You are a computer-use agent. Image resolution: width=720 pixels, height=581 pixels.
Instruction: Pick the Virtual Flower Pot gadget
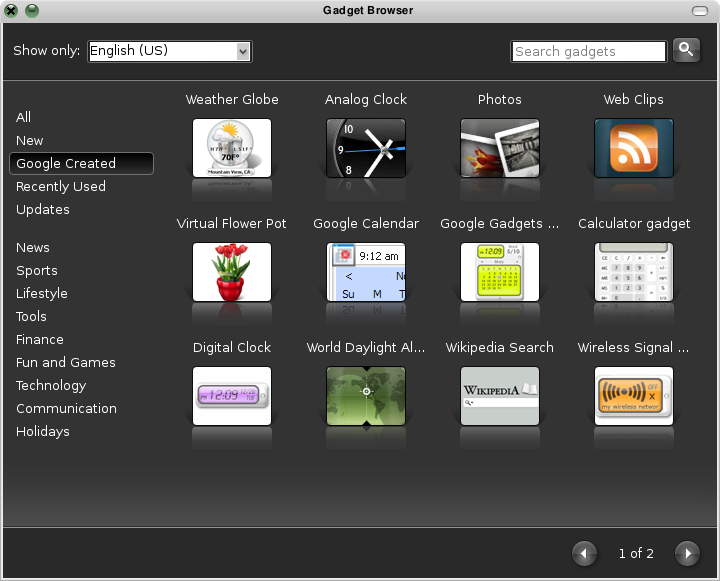tap(232, 272)
